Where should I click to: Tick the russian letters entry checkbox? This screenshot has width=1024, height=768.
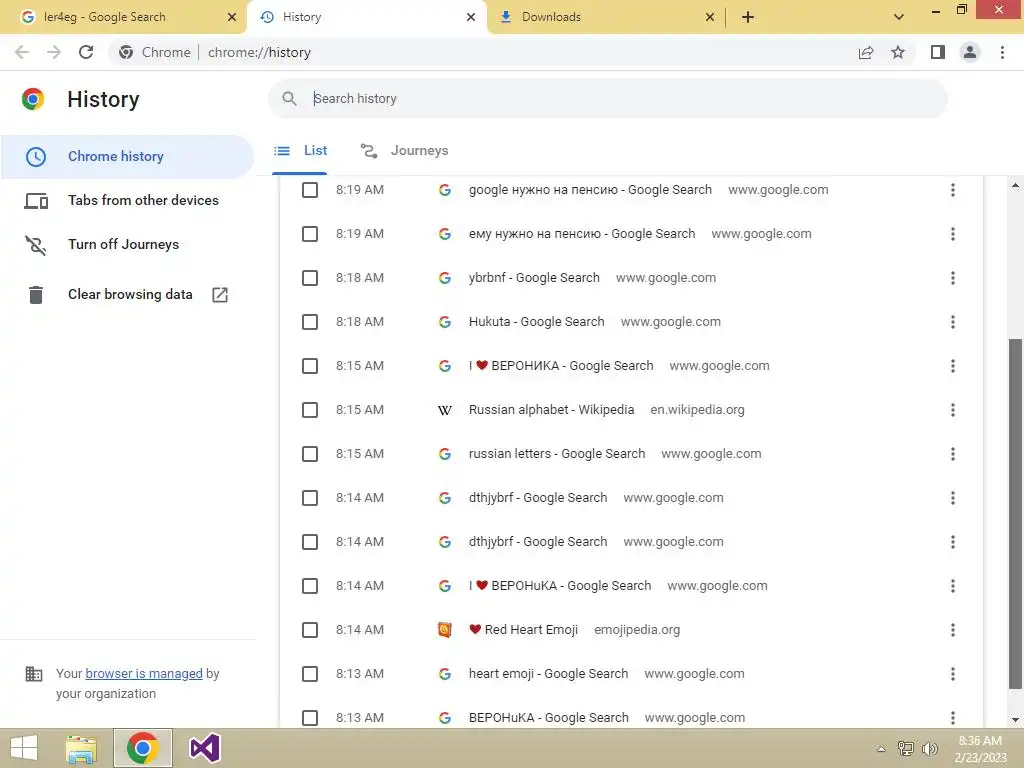310,454
